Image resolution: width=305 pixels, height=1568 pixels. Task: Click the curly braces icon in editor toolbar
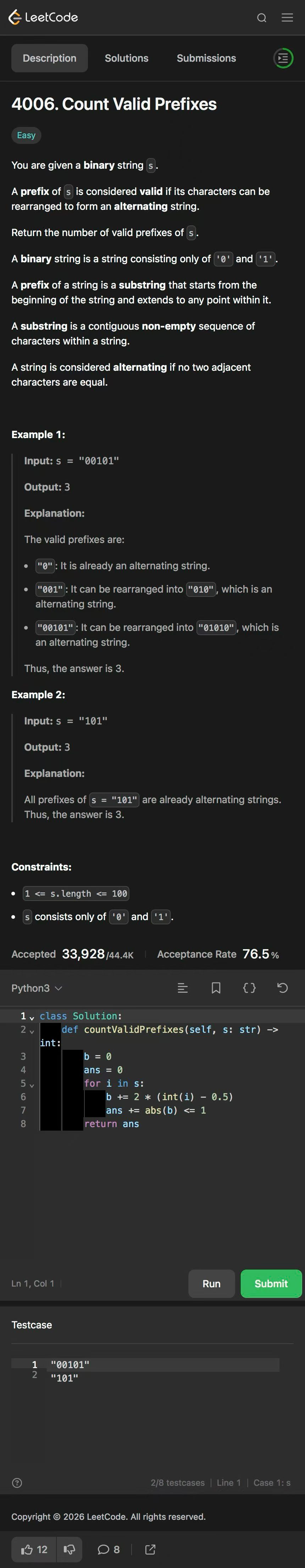(250, 988)
